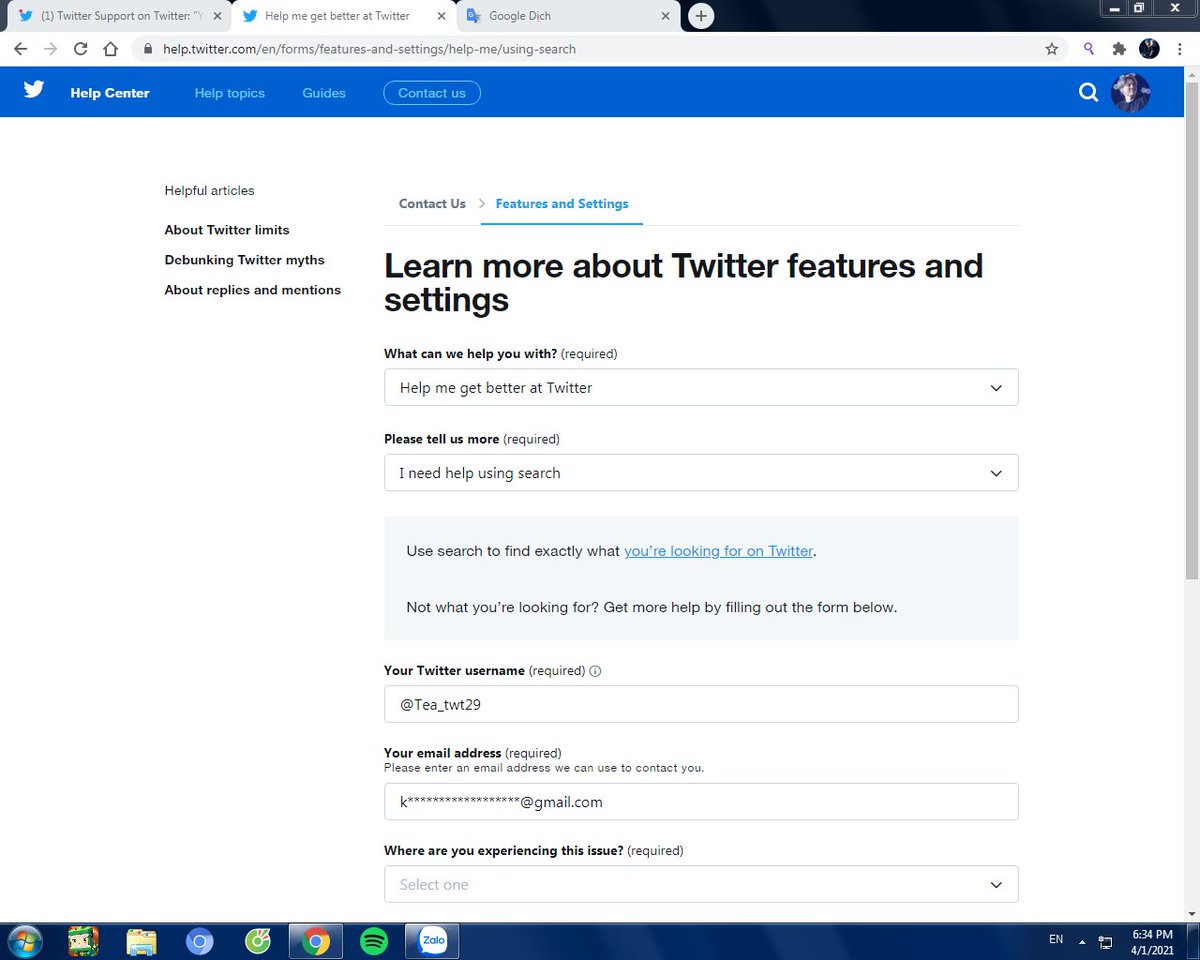Open 'About replies and mentions' article
The width and height of the screenshot is (1200, 960).
[253, 290]
